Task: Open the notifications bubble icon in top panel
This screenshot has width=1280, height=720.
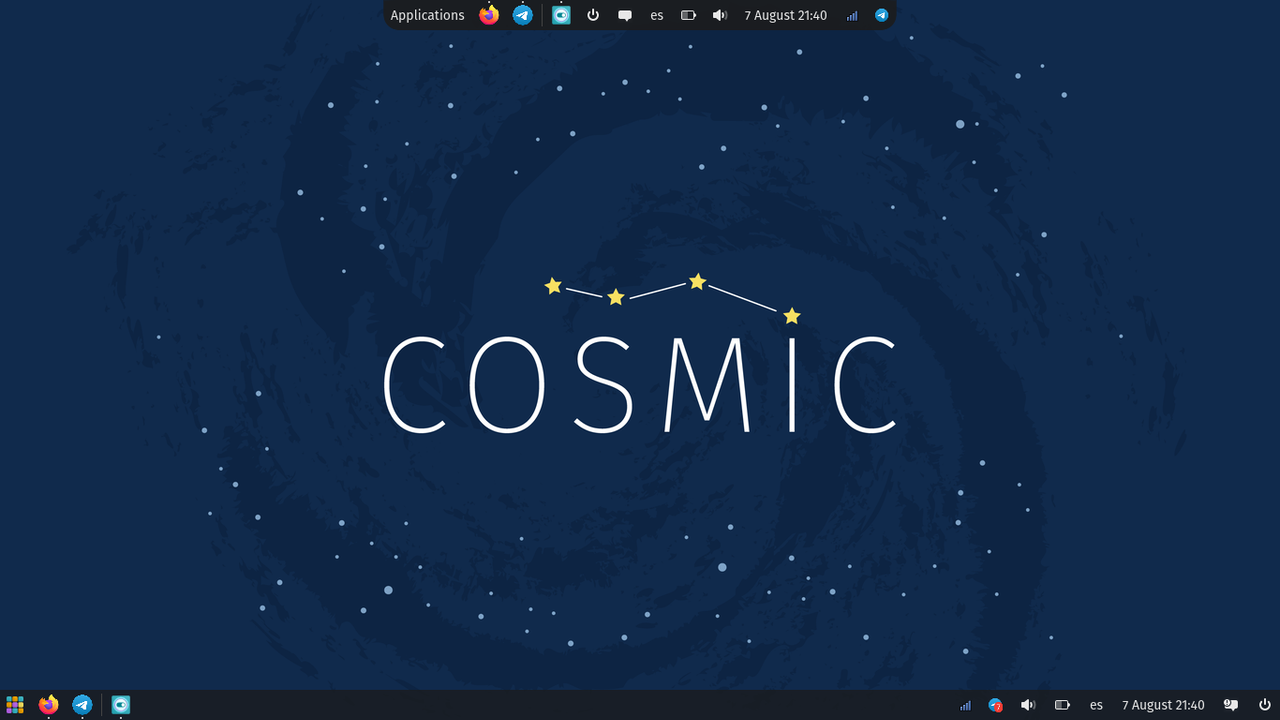Action: (625, 15)
